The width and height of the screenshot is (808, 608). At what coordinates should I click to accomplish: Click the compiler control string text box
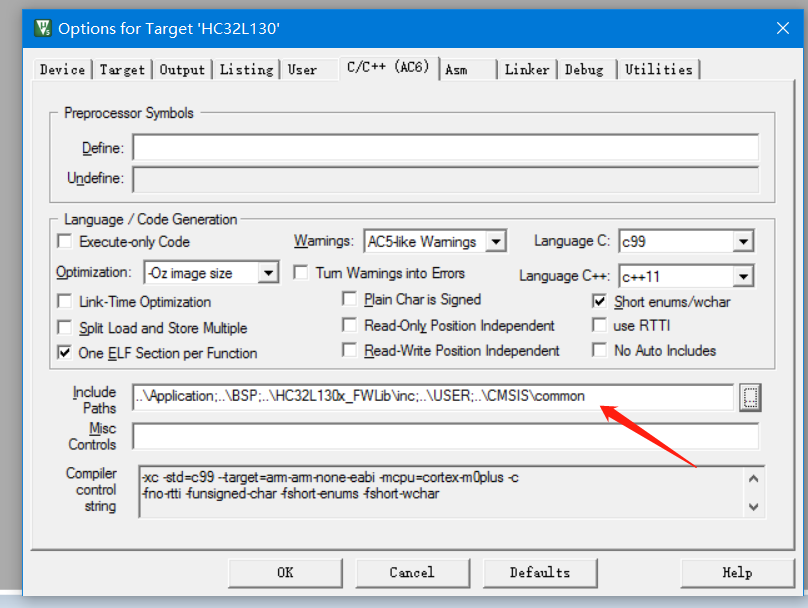coord(441,492)
